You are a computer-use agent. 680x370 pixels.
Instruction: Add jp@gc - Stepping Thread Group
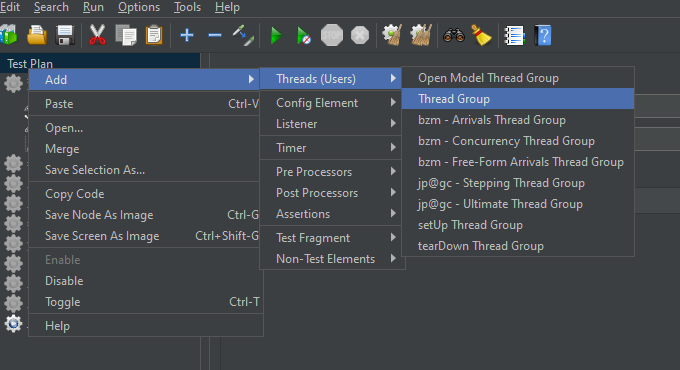518,183
